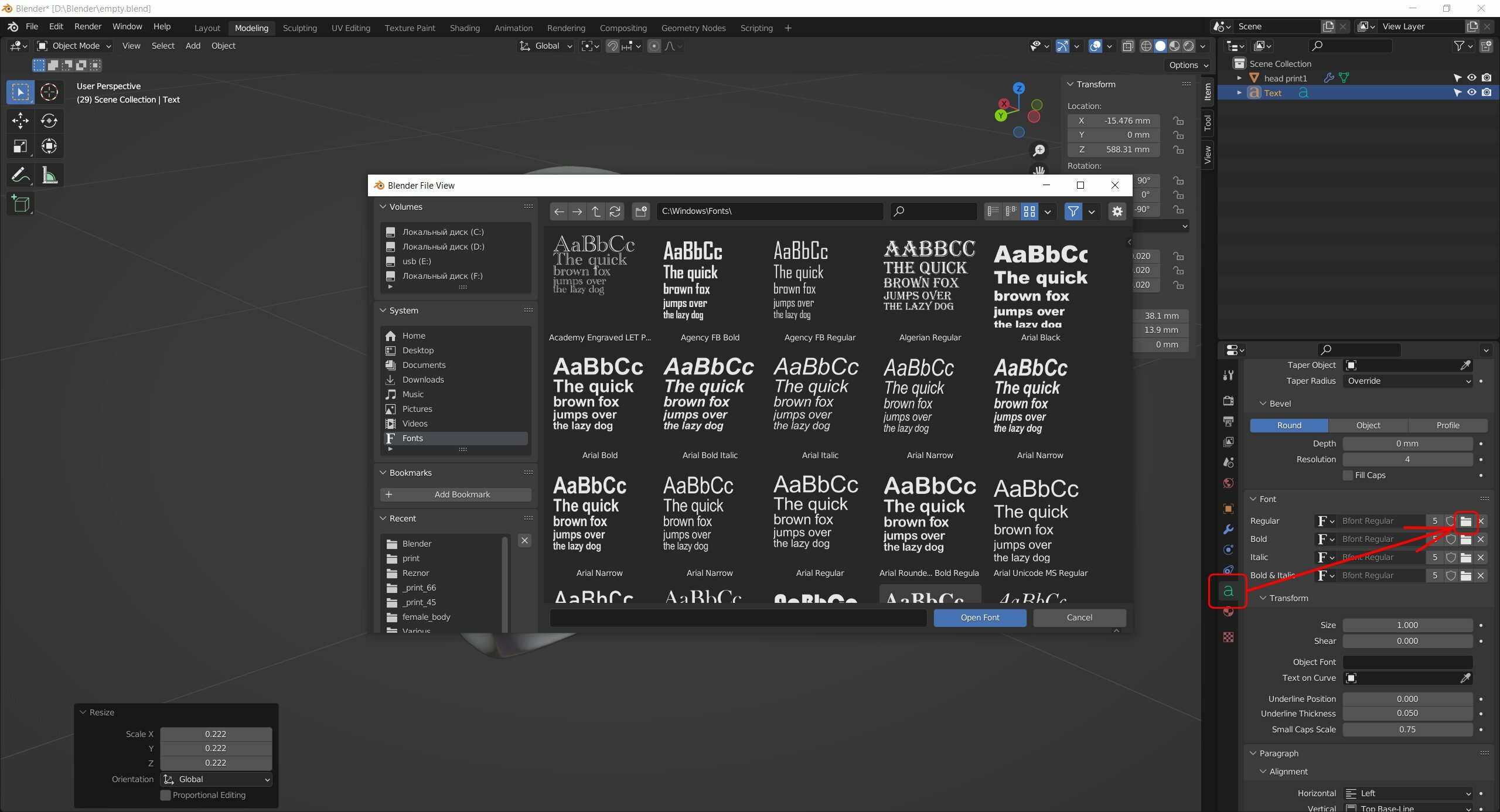
Task: Open Orientation Global dropdown in Resize panel
Action: pyautogui.click(x=216, y=780)
